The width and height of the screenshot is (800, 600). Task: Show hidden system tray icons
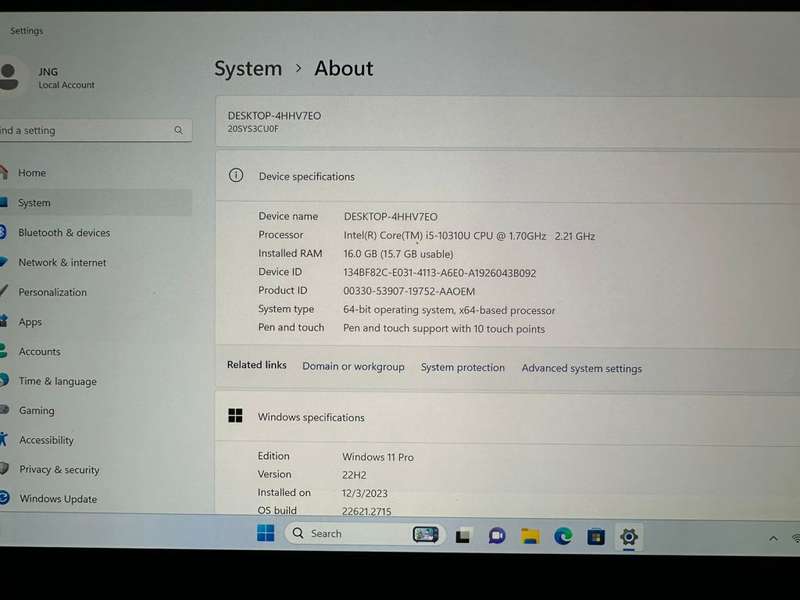click(773, 538)
